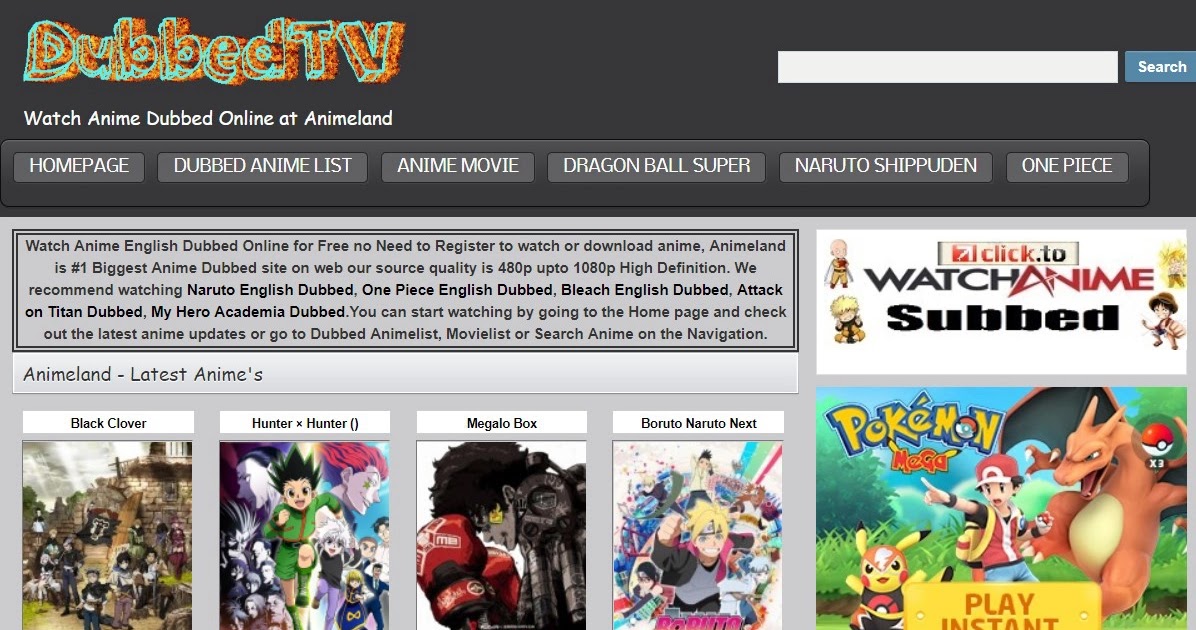Go to the ANIME MOVIE section
This screenshot has height=630, width=1196.
pos(458,166)
